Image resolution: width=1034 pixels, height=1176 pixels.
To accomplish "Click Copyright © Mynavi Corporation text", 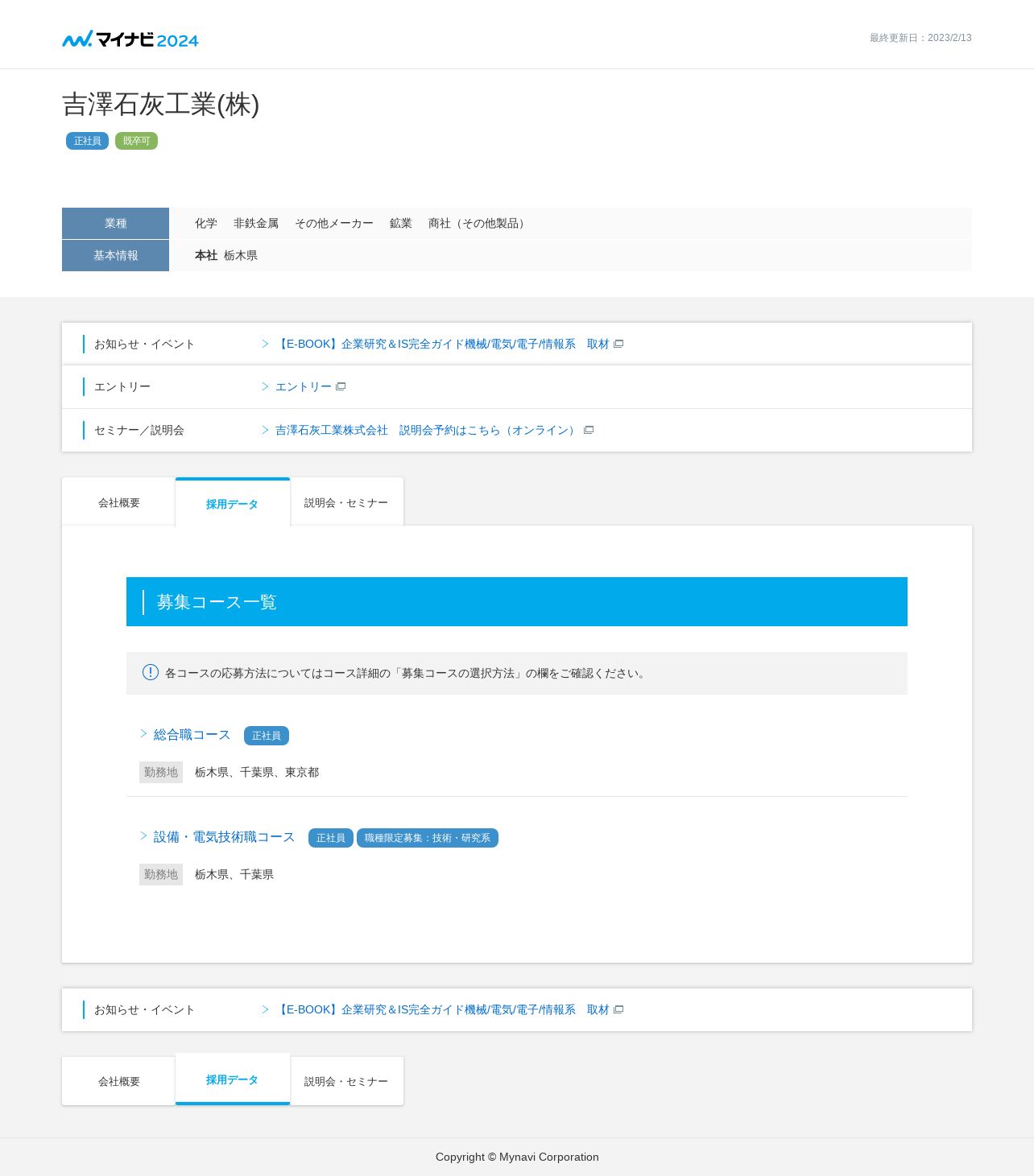I will 517,1157.
